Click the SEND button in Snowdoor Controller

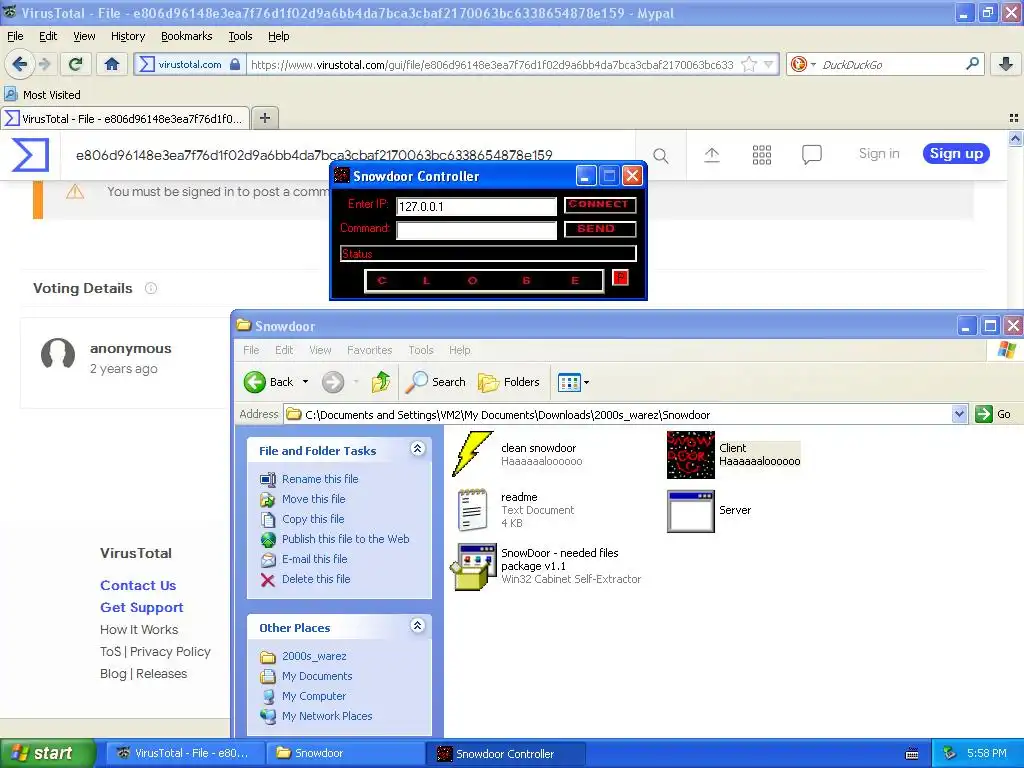[x=600, y=229]
